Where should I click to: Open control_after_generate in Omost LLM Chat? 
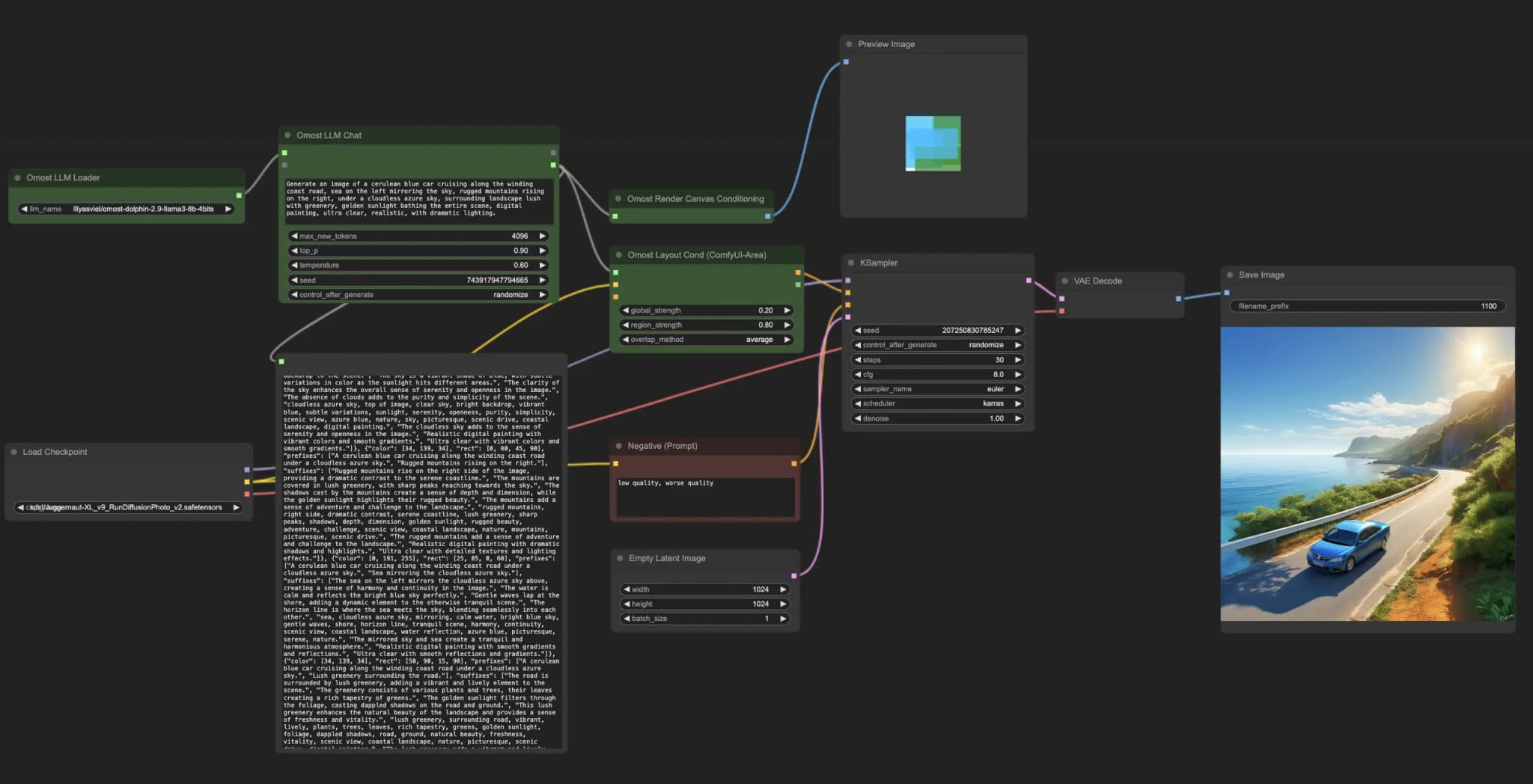[418, 295]
